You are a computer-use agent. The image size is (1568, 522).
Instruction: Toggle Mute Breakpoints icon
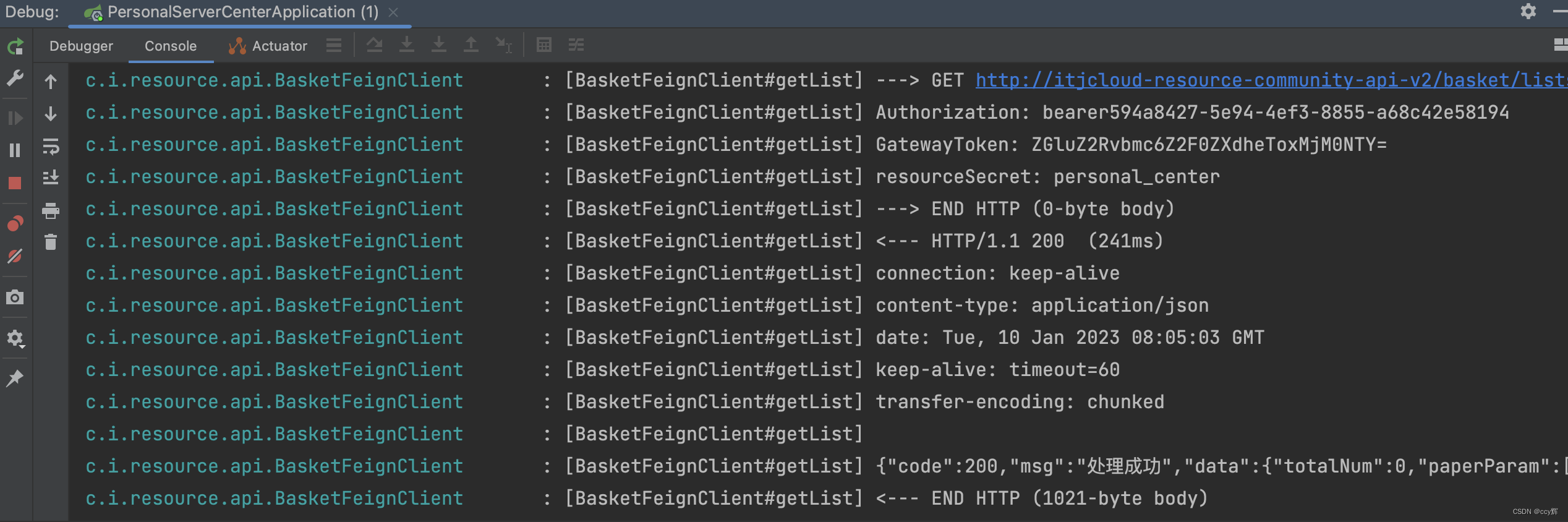15,256
